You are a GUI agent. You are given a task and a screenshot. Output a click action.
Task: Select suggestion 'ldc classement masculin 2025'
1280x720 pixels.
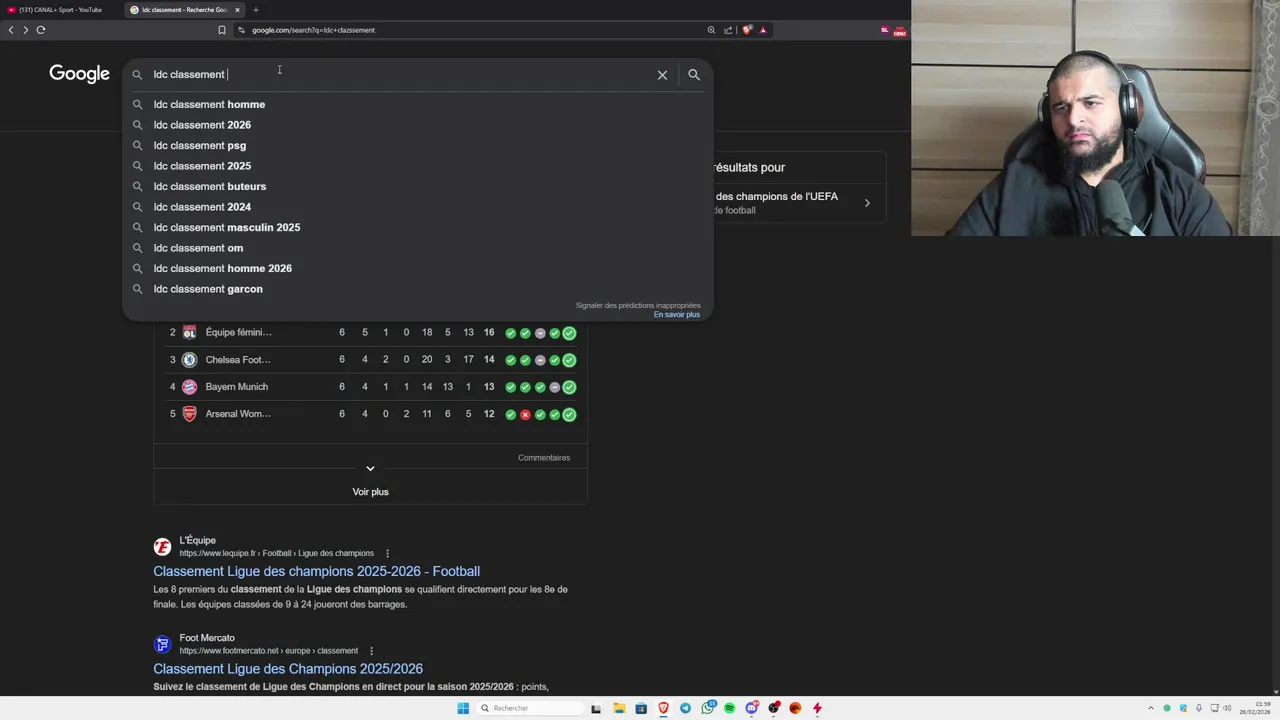click(x=418, y=227)
